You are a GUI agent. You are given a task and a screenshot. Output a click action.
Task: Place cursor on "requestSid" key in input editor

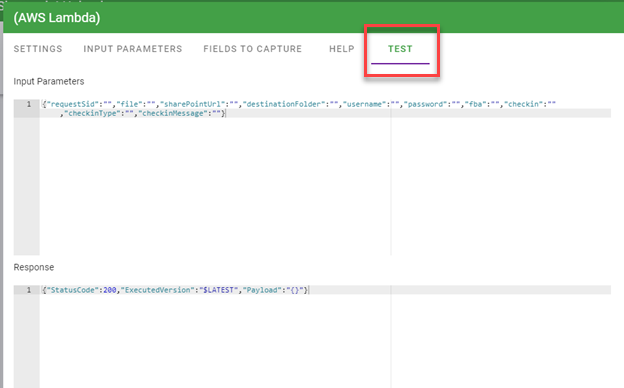[x=73, y=104]
